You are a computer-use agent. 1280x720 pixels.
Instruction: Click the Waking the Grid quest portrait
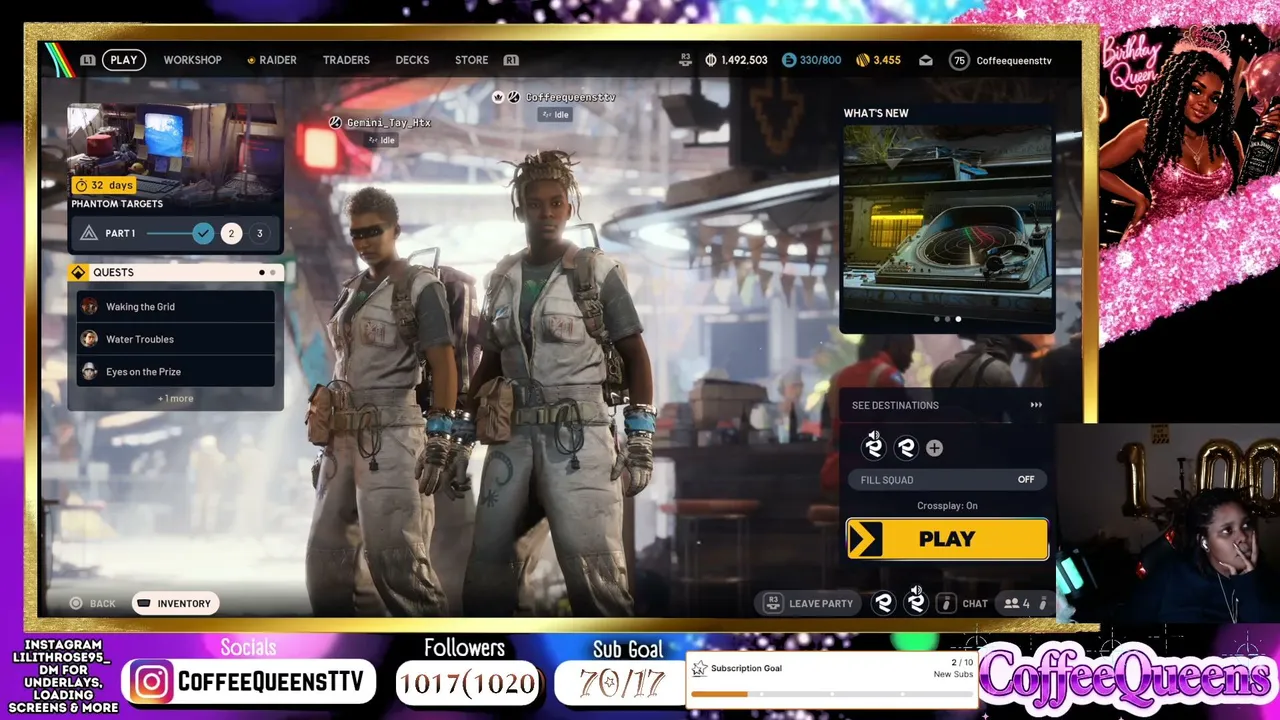(90, 307)
